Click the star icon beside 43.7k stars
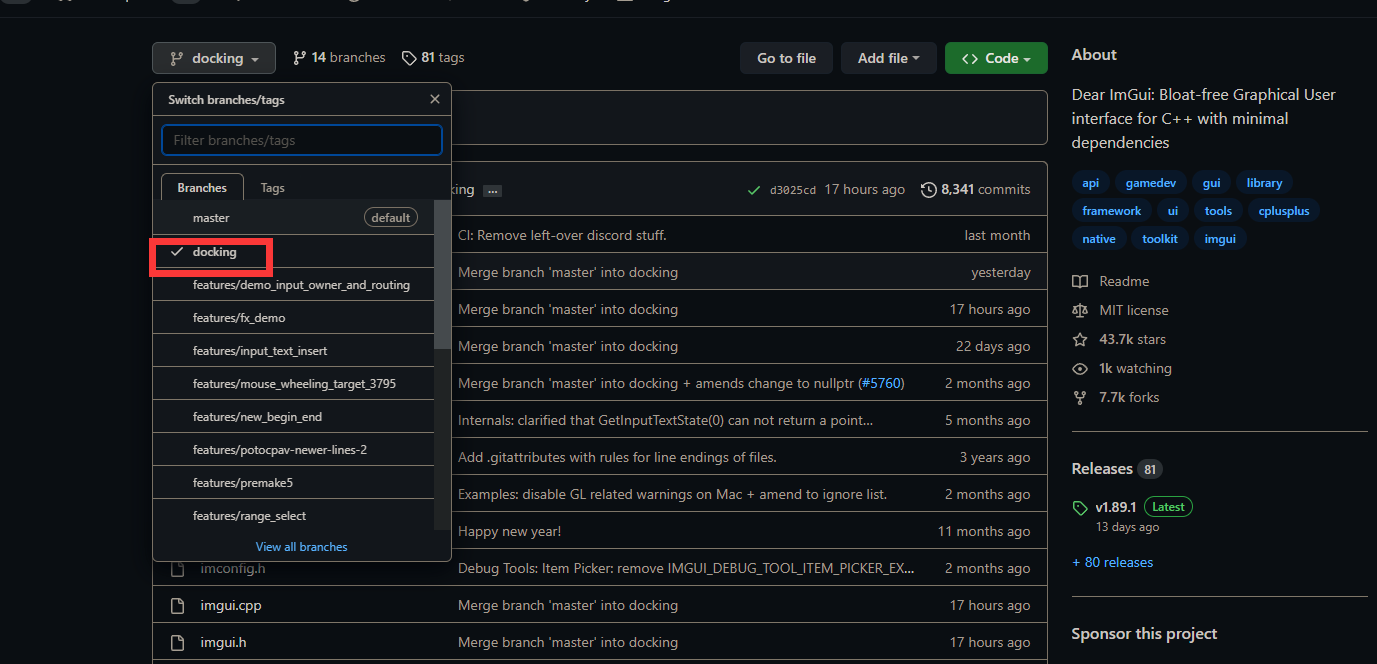Viewport: 1377px width, 664px height. tap(1080, 340)
